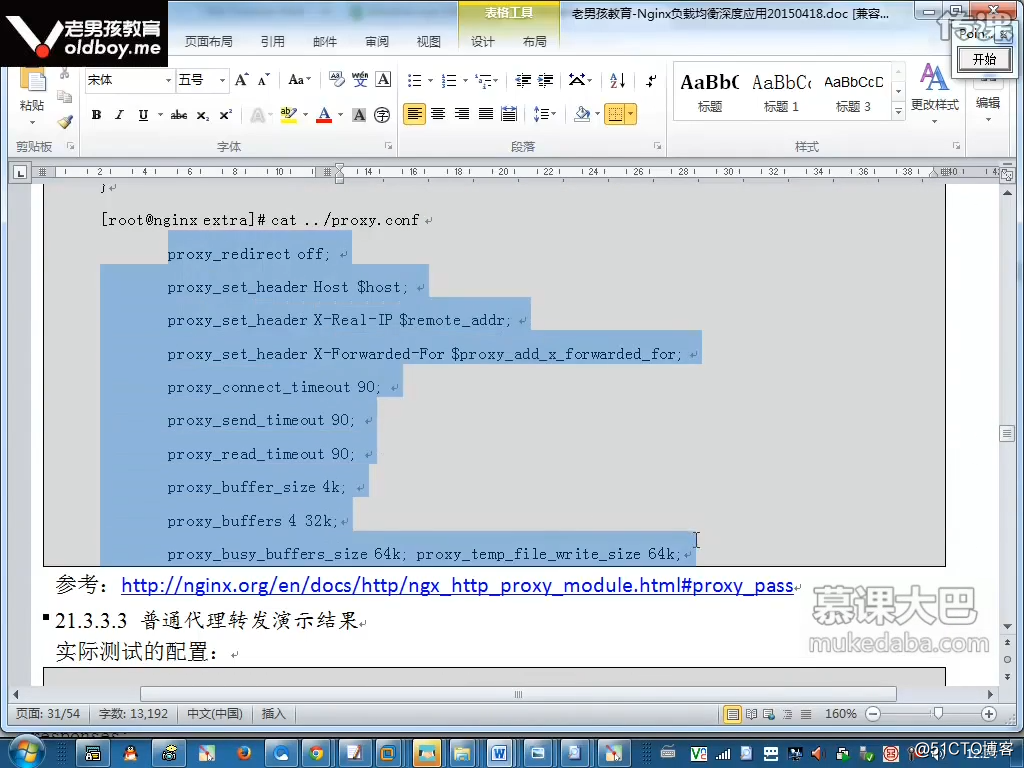Open the 审阅 ribbon tab
This screenshot has height=768, width=1024.
377,41
